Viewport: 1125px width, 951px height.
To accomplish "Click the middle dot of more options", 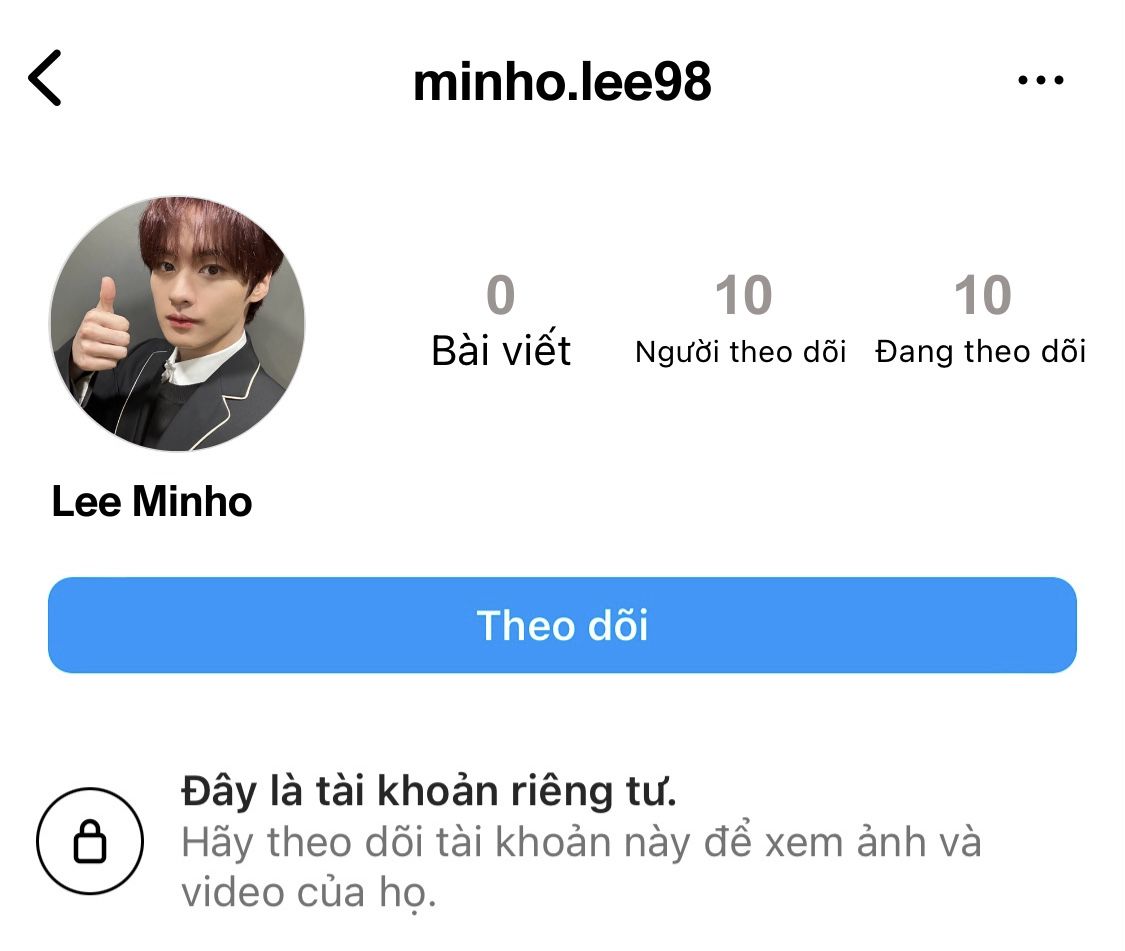I will pos(1040,80).
